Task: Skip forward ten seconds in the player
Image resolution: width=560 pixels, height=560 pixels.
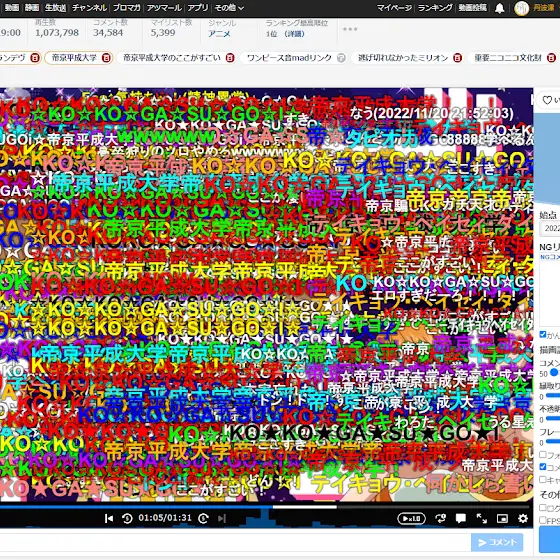Action: [x=204, y=518]
